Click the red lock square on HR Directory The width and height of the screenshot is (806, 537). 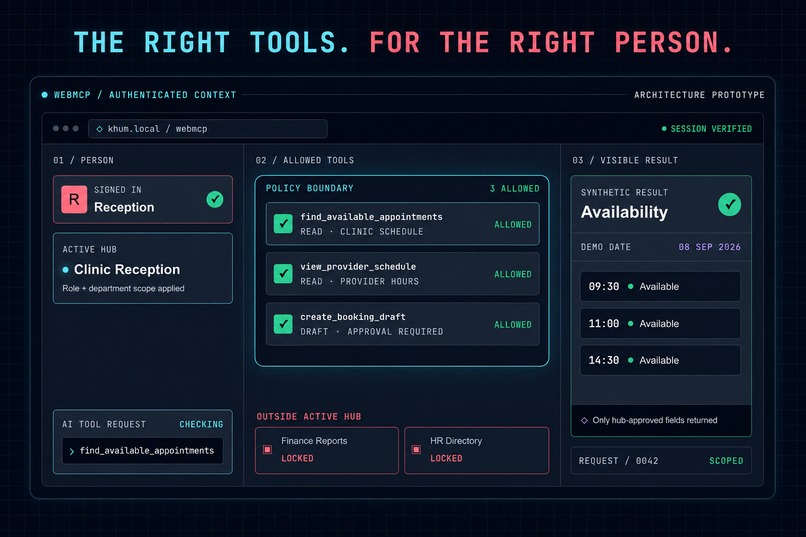416,450
